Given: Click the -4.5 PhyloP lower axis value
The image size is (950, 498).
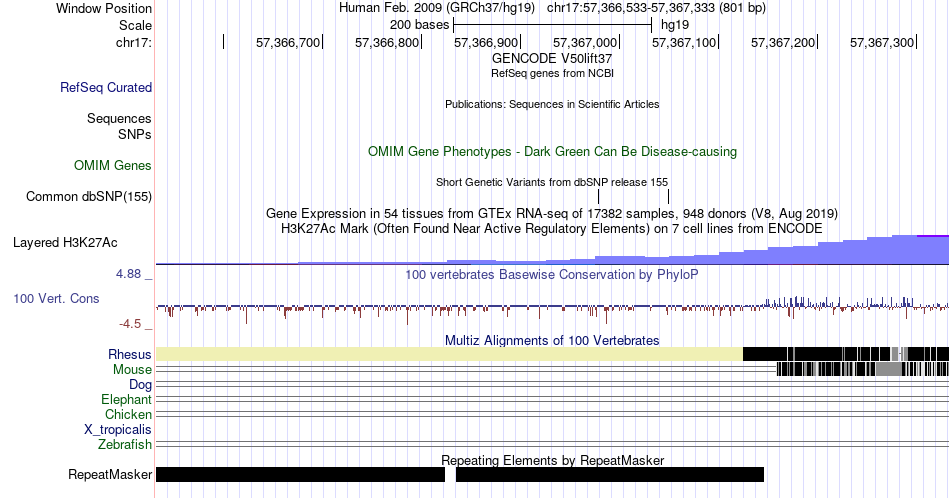Looking at the screenshot, I should pos(130,324).
